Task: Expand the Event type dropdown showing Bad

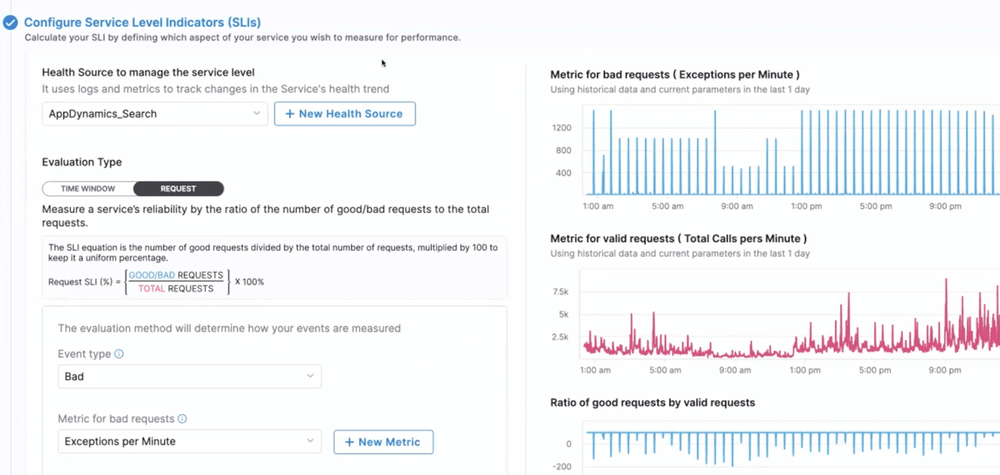Action: coord(189,376)
